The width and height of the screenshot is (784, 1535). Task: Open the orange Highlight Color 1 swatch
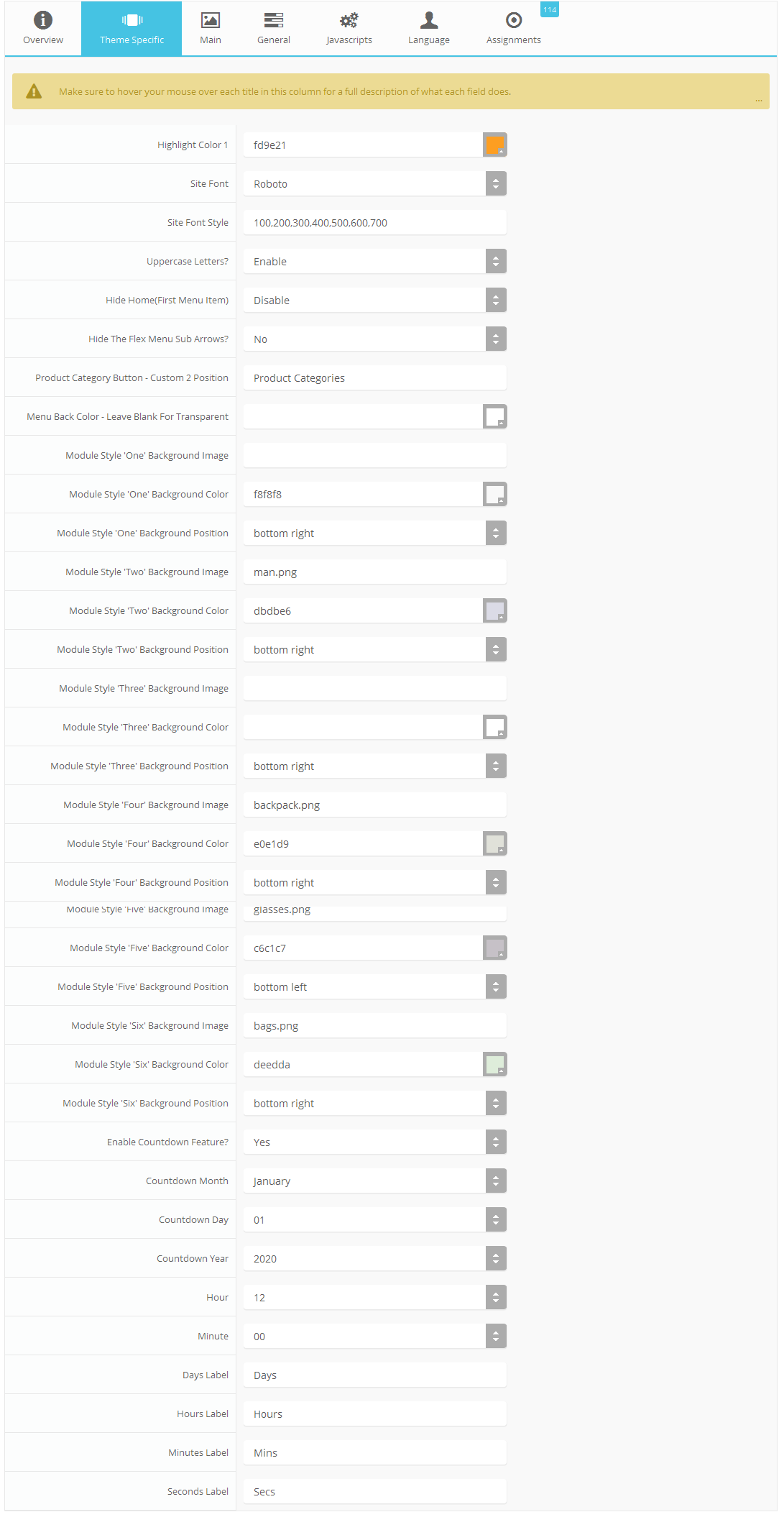point(495,145)
